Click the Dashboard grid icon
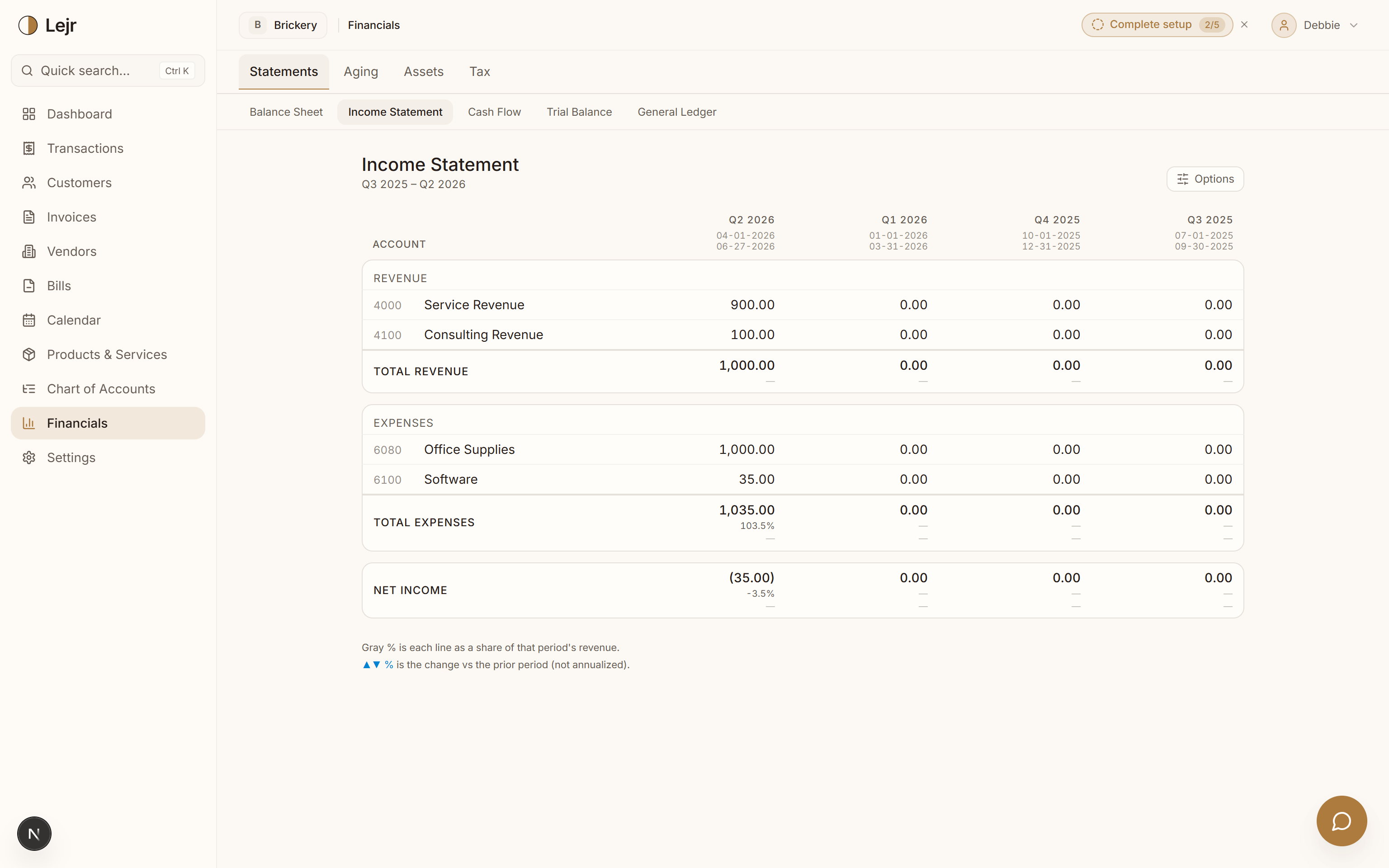Image resolution: width=1389 pixels, height=868 pixels. click(28, 113)
